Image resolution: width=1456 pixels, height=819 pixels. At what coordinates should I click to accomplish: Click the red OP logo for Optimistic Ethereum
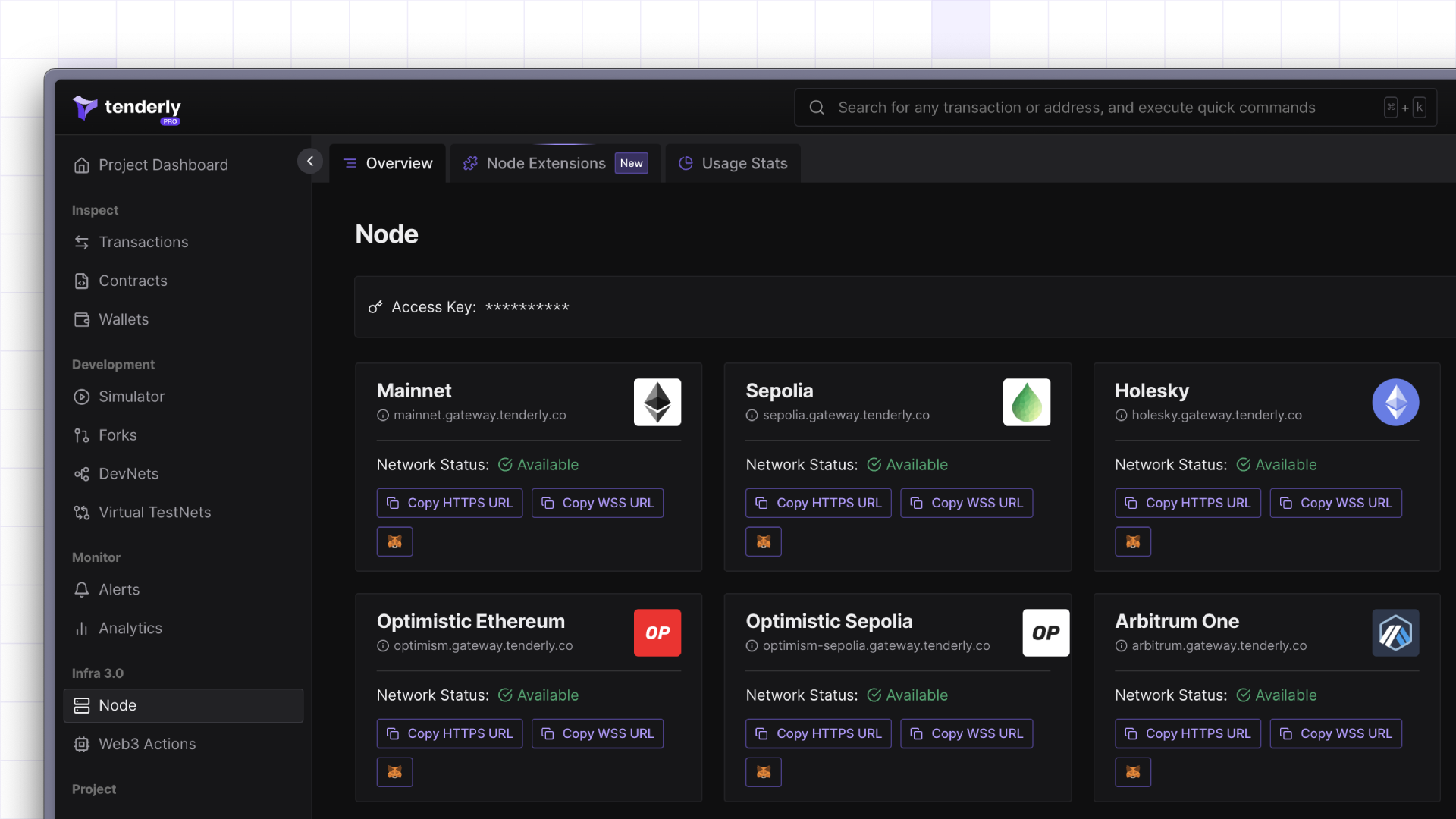pos(657,632)
